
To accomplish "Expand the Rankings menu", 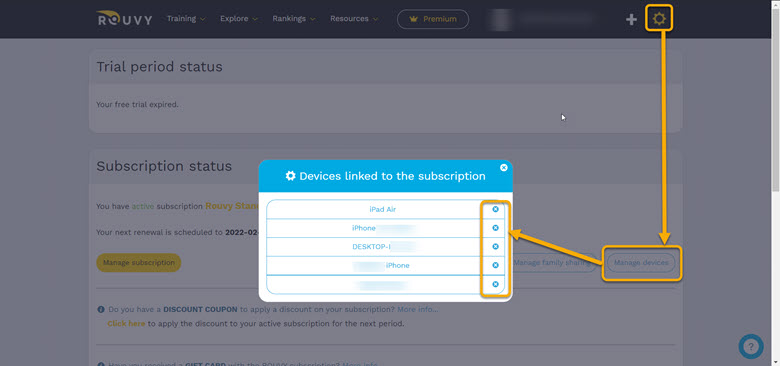I will [x=294, y=19].
